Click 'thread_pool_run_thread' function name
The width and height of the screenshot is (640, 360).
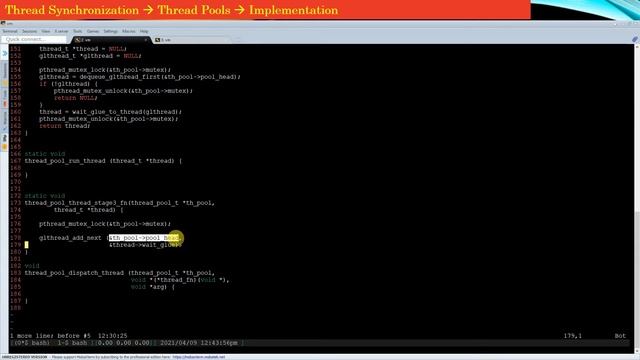click(65, 161)
